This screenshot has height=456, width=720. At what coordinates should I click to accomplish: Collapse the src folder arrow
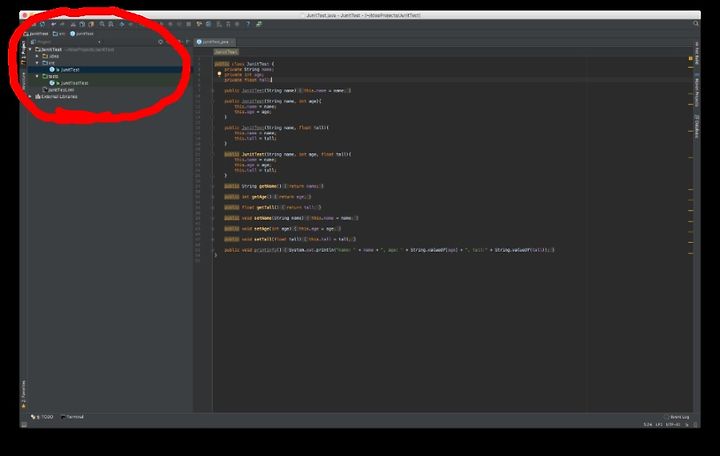(37, 63)
